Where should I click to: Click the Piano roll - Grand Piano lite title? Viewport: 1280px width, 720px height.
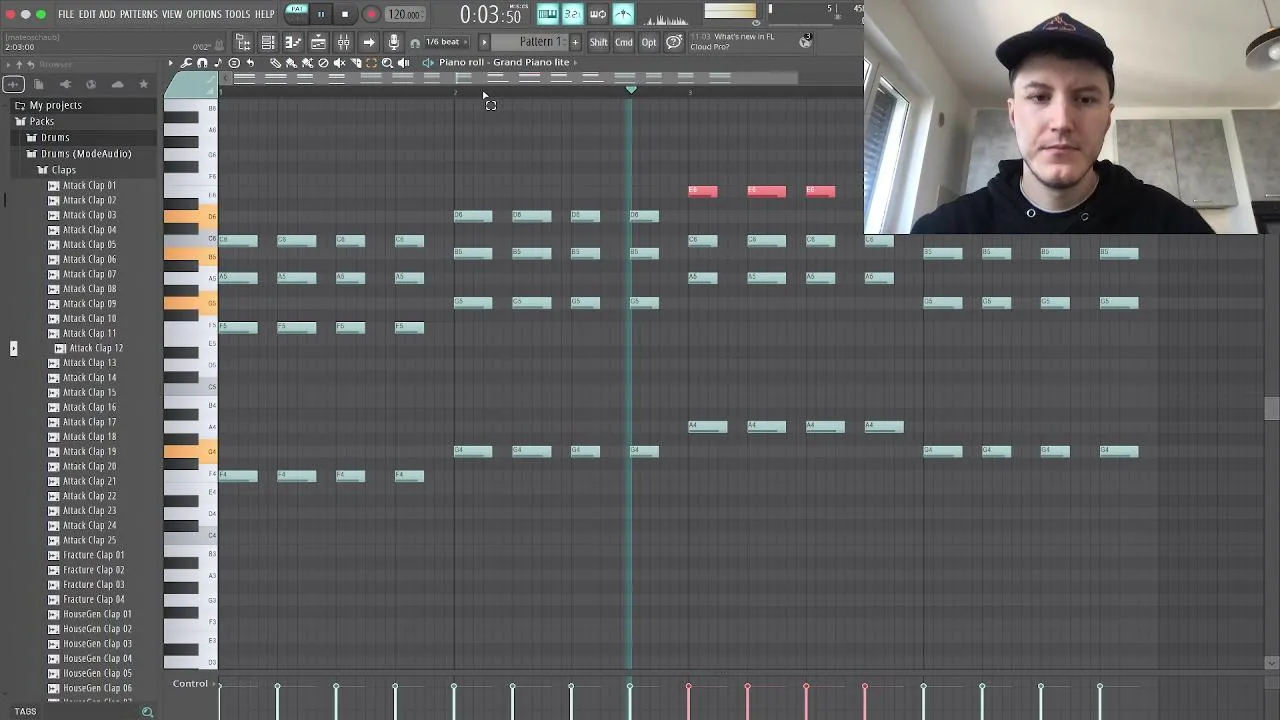click(x=504, y=62)
